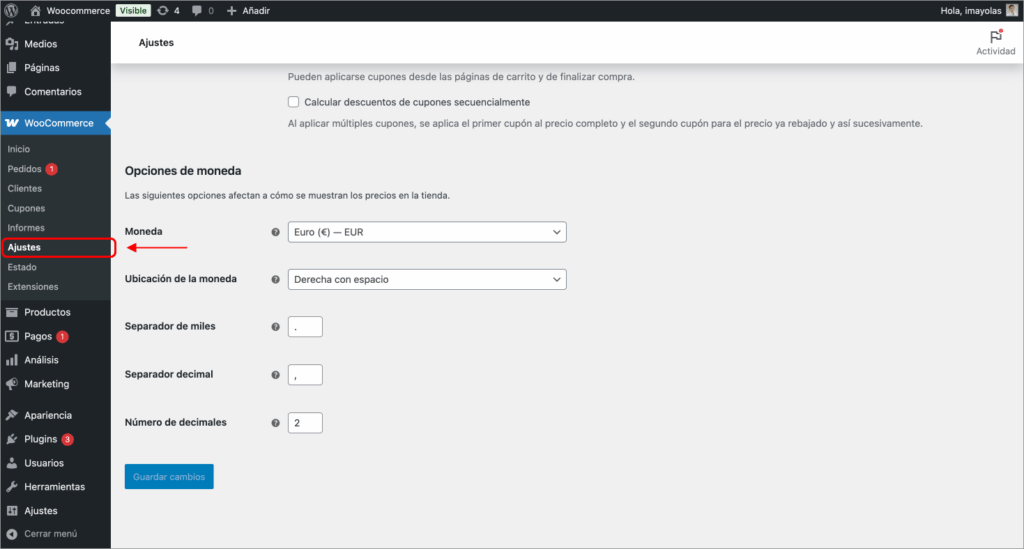Show help tooltip for Moneda
Screen dimensions: 1024x549
pyautogui.click(x=276, y=232)
